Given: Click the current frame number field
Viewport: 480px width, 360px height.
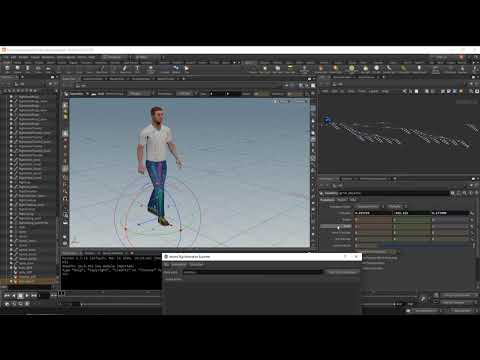Looking at the screenshot, I should [x=44, y=295].
